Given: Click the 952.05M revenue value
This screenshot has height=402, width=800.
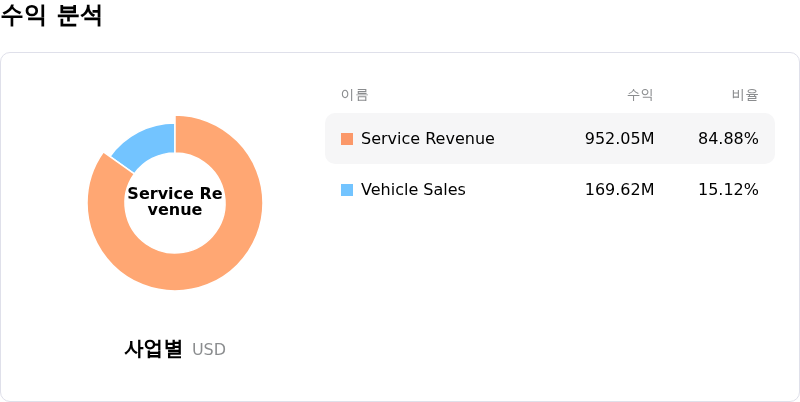Looking at the screenshot, I should pos(619,139).
